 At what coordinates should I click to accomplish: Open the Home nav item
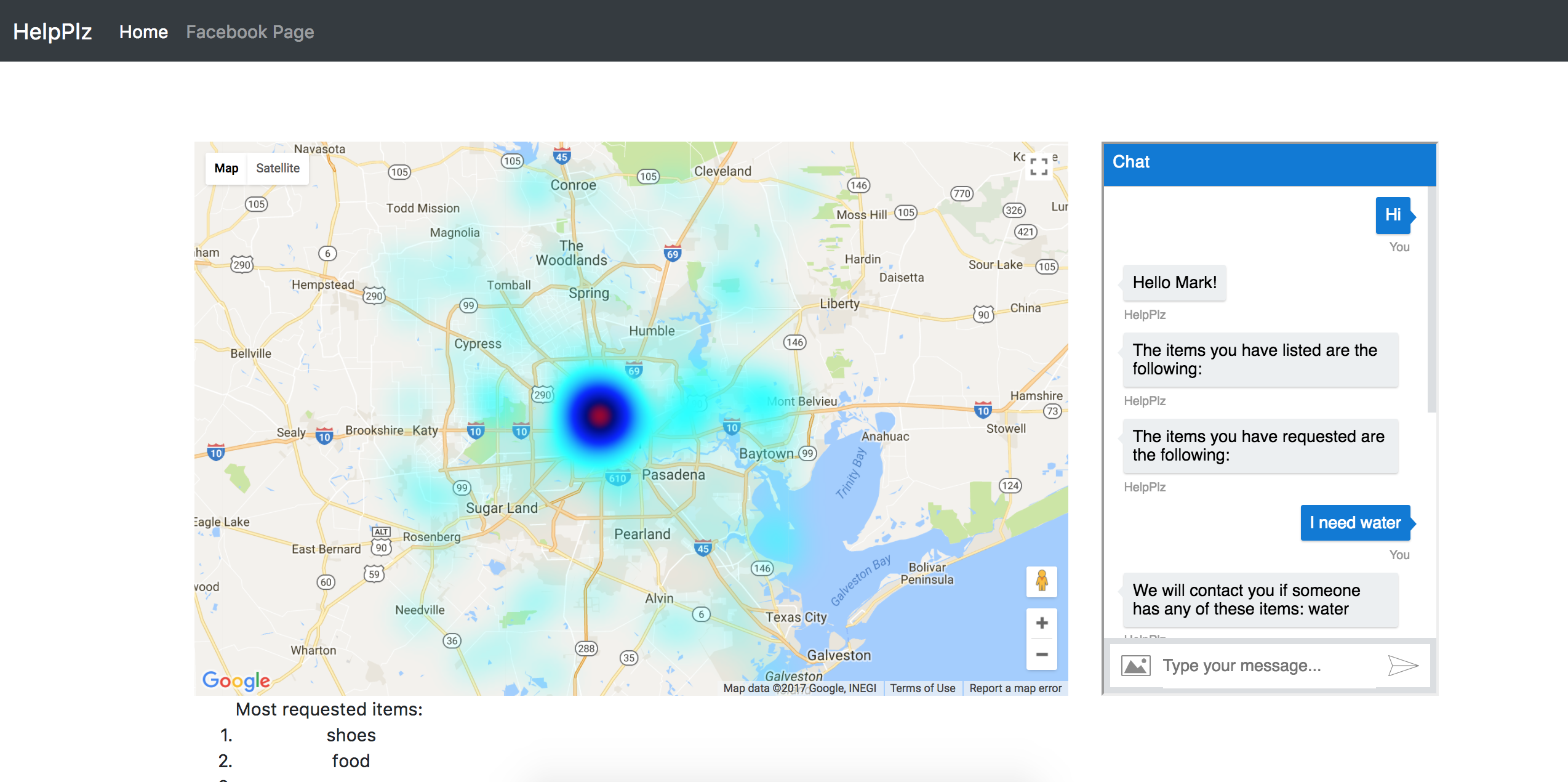tap(143, 32)
